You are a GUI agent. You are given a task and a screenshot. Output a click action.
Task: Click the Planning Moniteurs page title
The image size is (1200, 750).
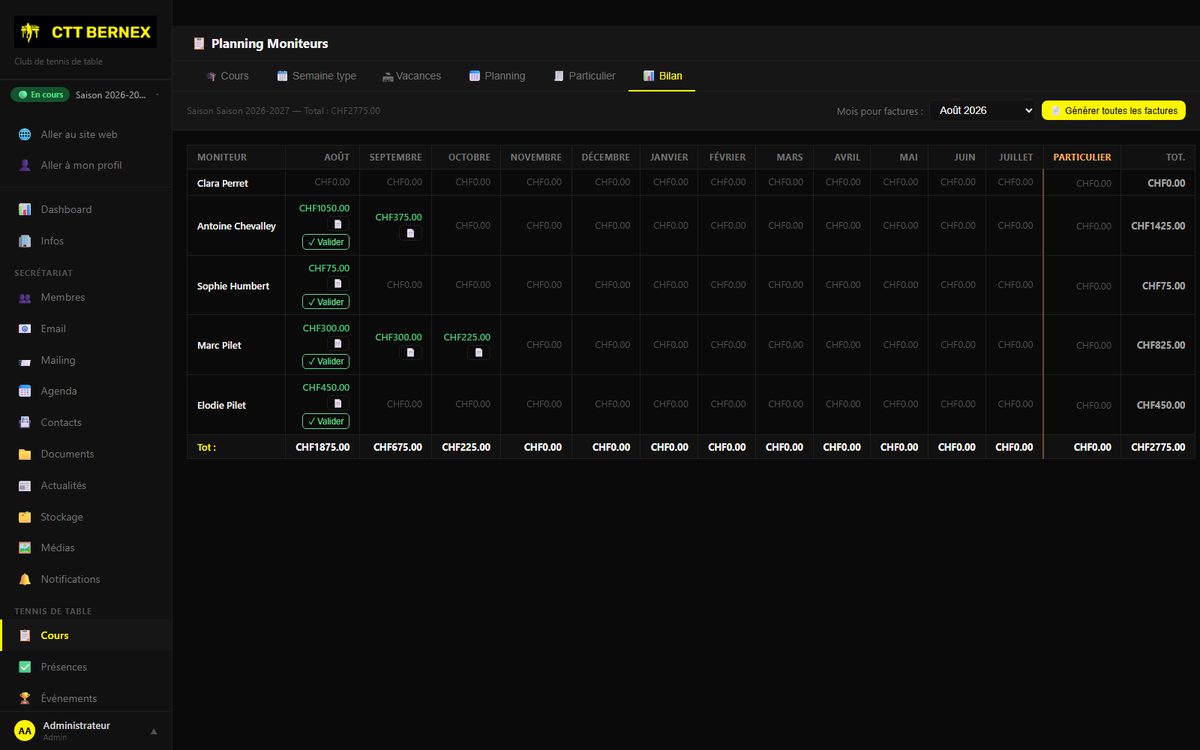pos(269,44)
